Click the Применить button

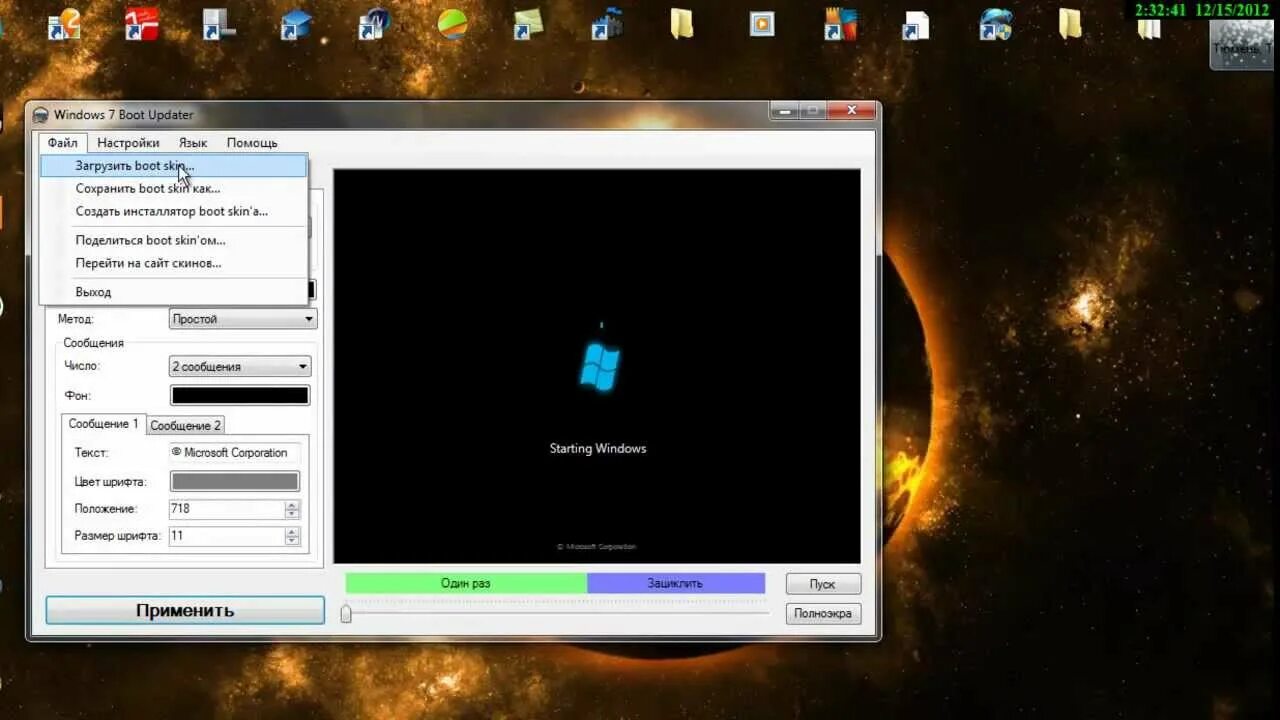[x=185, y=610]
